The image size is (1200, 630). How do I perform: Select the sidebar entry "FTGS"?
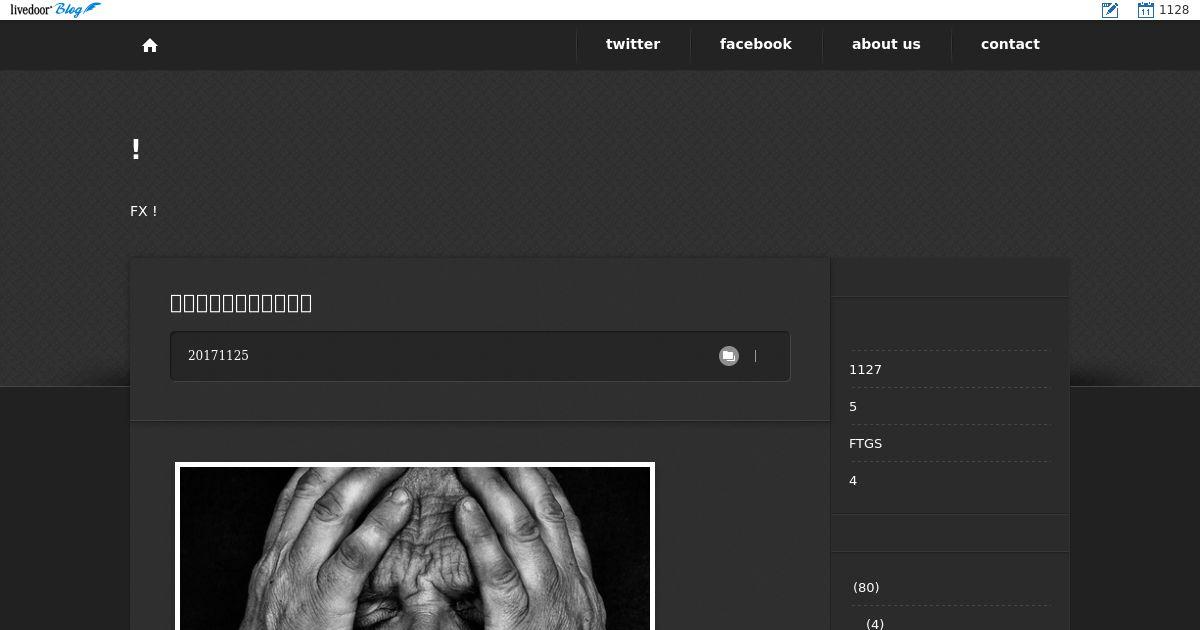click(x=866, y=444)
